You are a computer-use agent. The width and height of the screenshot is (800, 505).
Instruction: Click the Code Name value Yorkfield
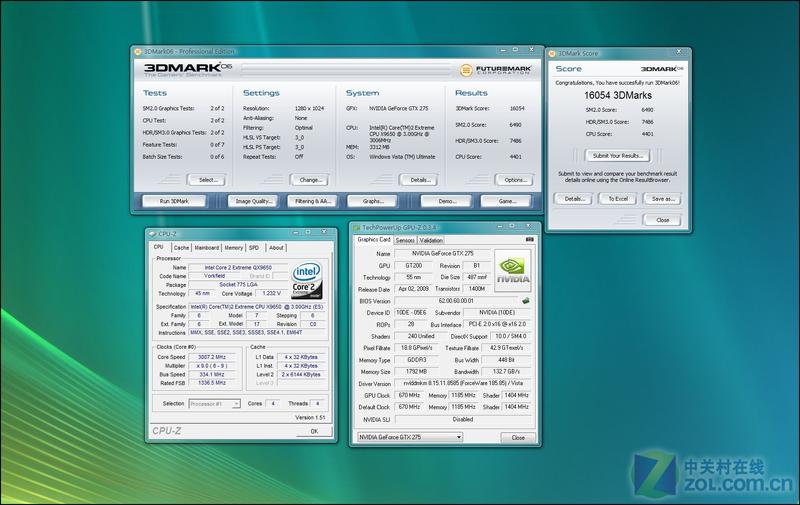tap(214, 276)
